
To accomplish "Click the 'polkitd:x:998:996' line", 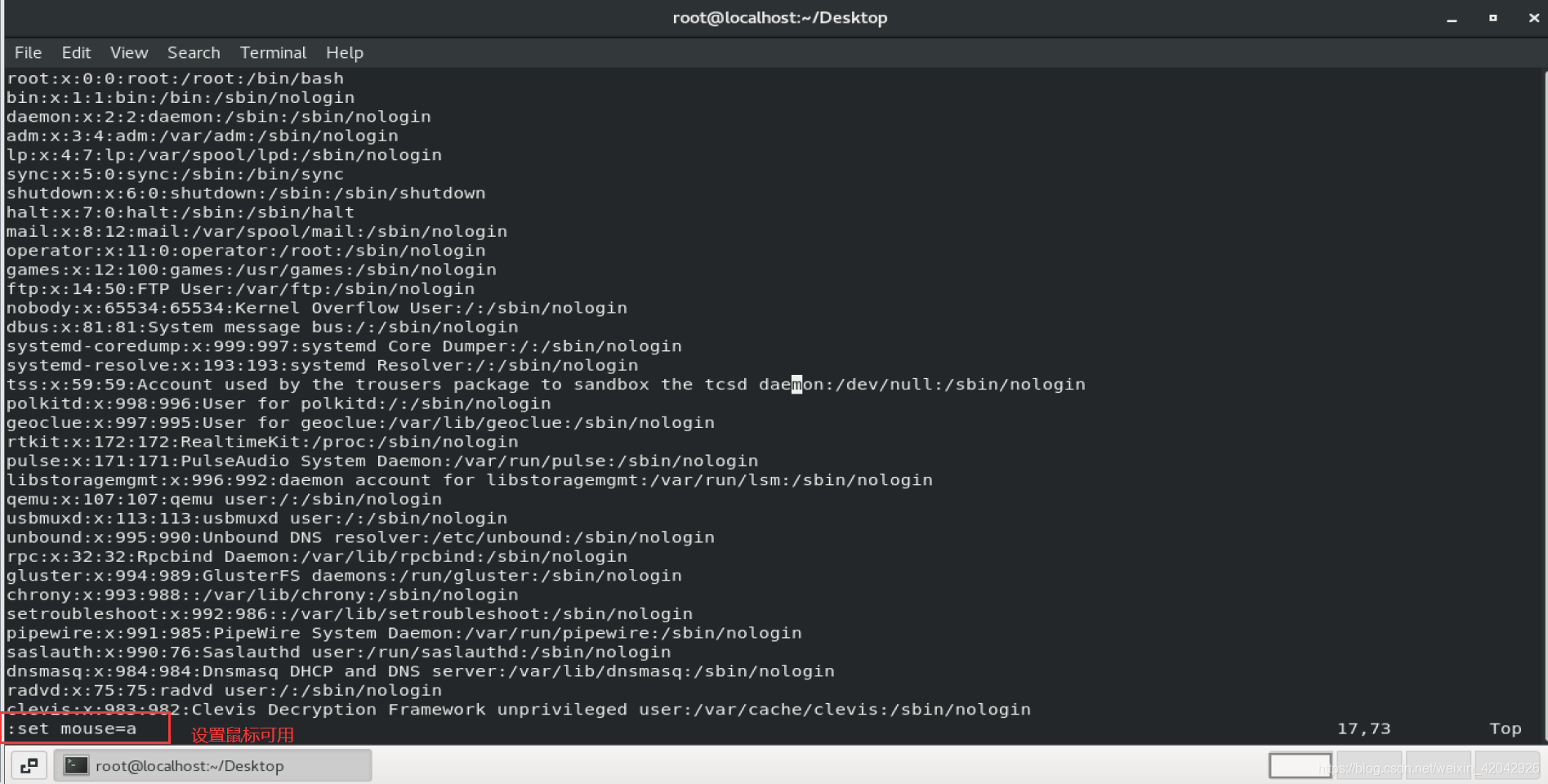I will click(279, 404).
